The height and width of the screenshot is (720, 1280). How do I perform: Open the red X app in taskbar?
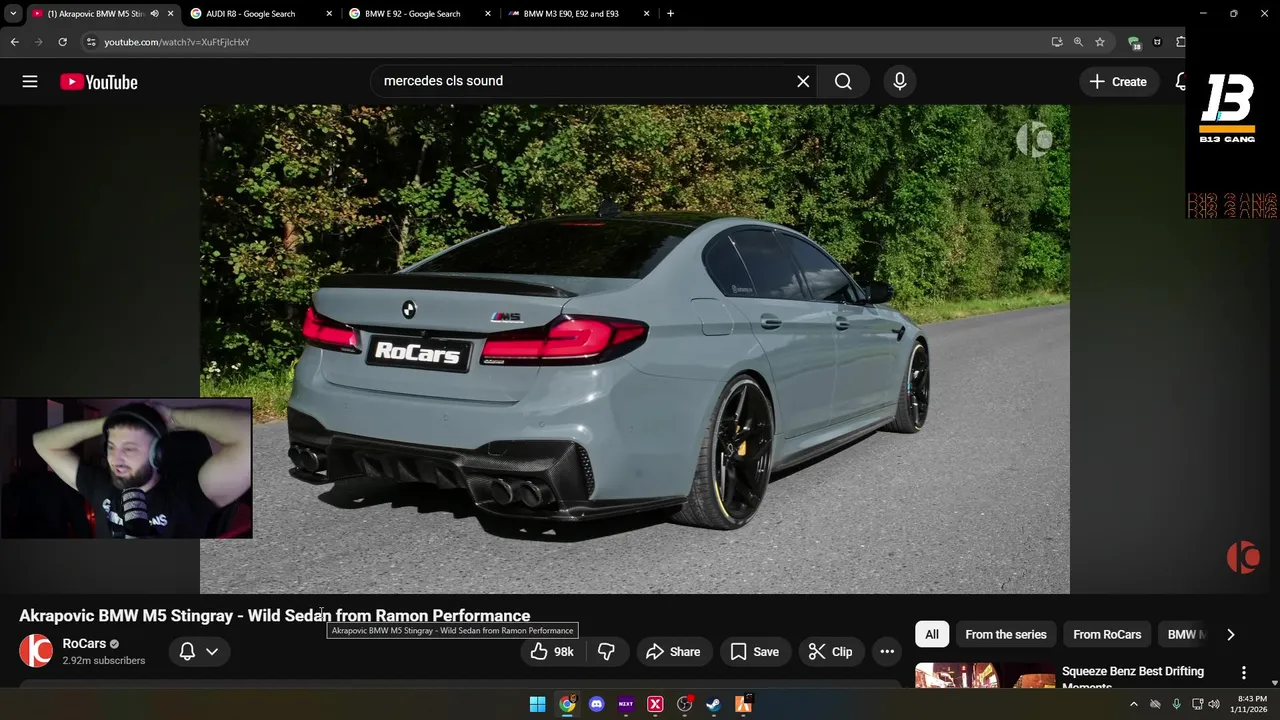tap(655, 704)
